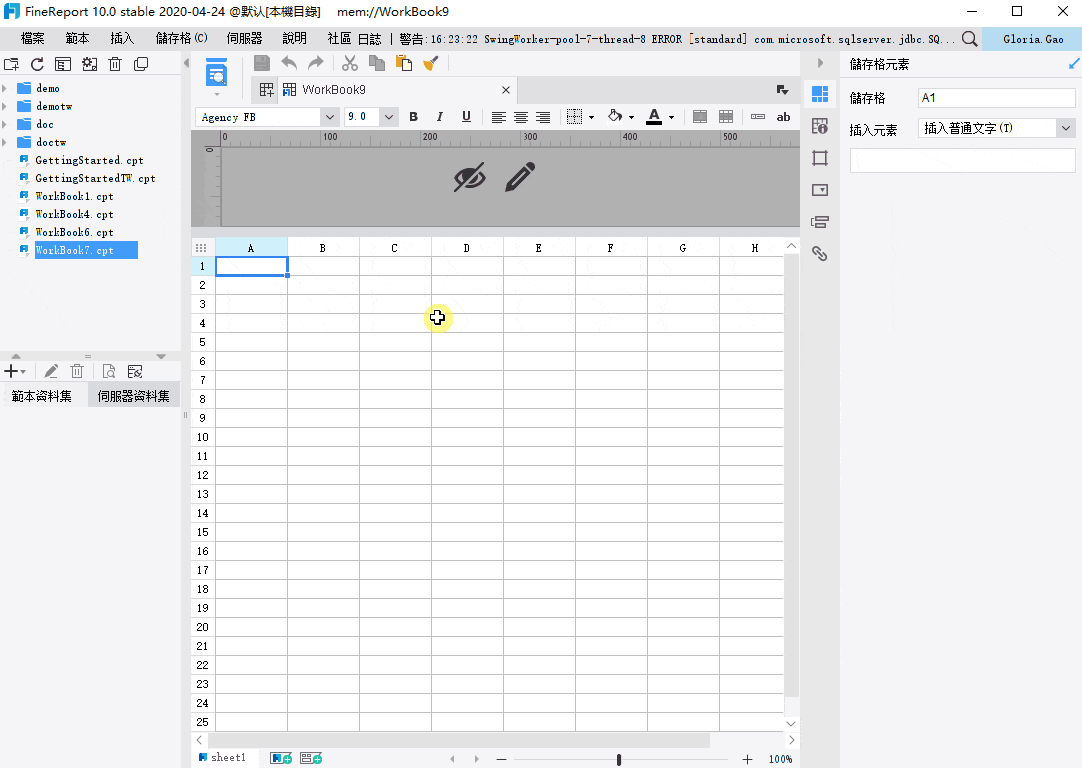The height and width of the screenshot is (768, 1082).
Task: Open the 儲存格 menu
Action: (181, 39)
